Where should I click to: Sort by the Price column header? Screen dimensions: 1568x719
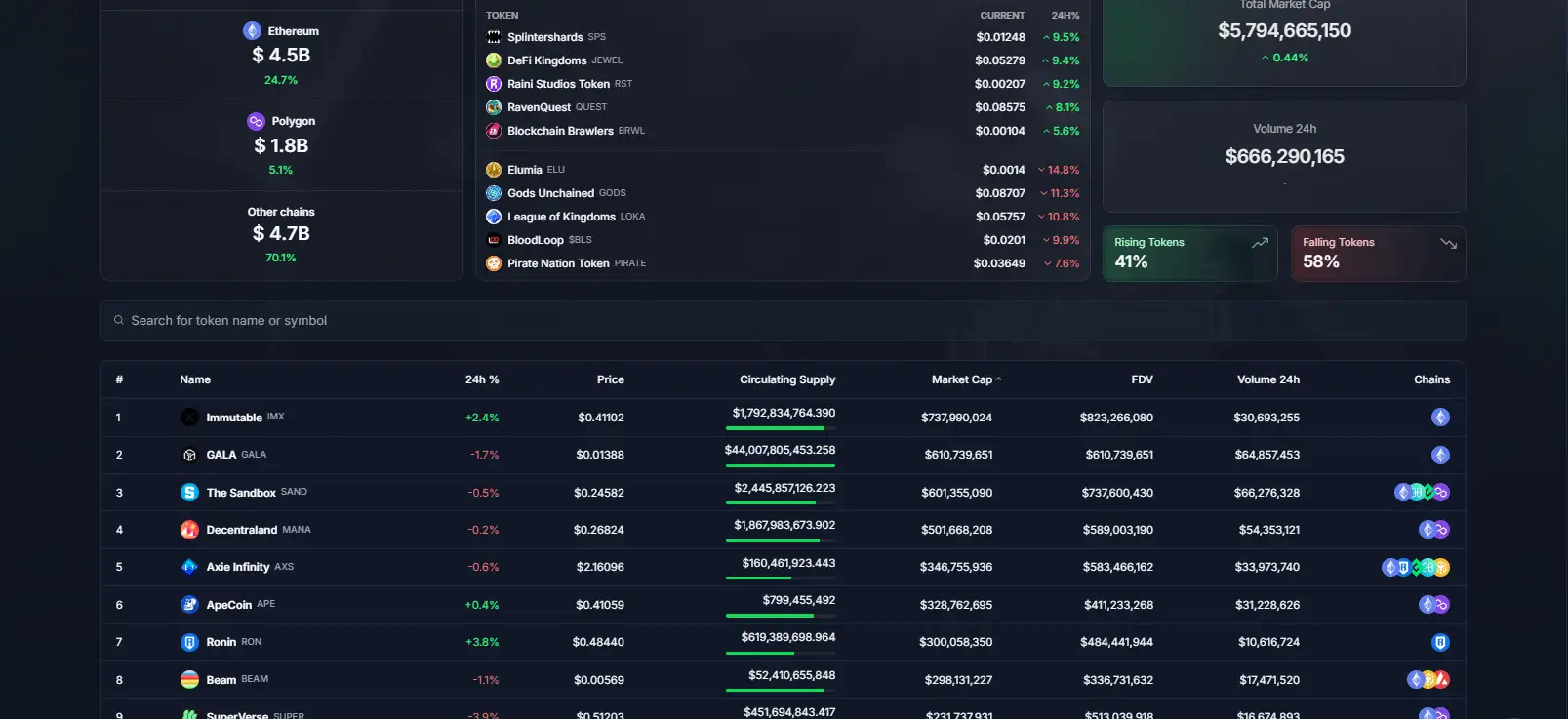(610, 379)
